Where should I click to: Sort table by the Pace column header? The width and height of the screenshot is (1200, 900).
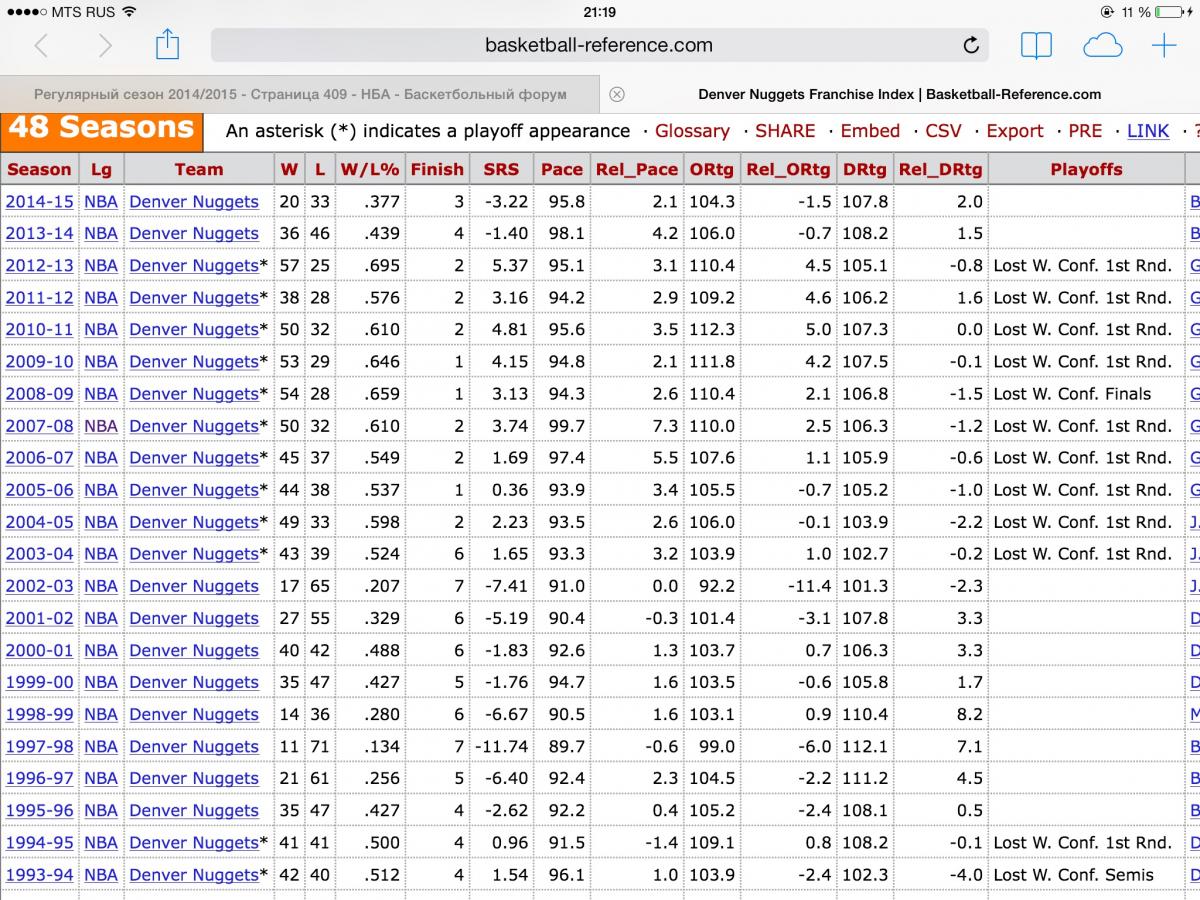point(562,169)
